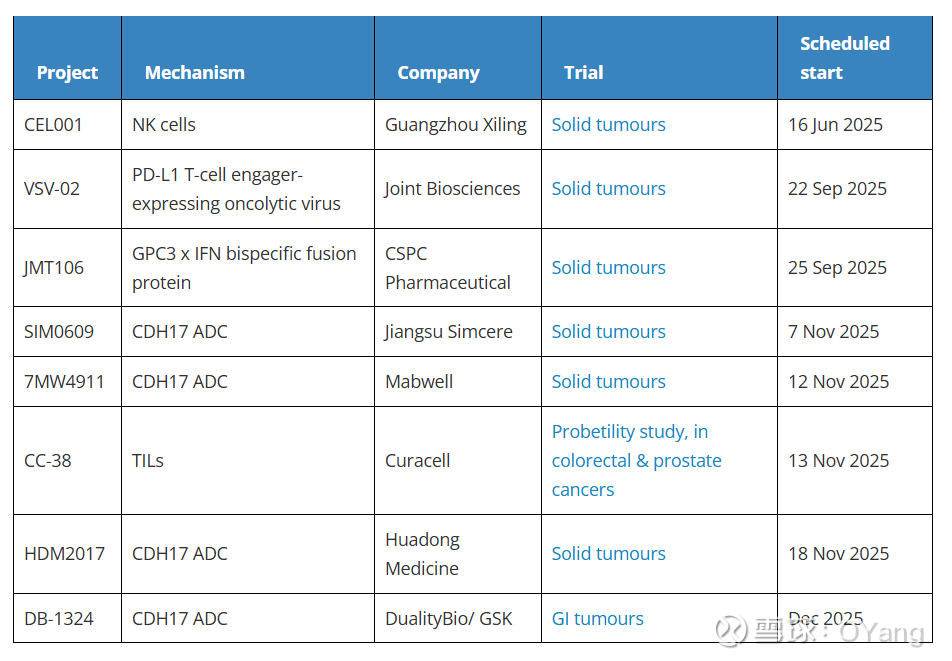Select the Trial column header
Viewport: 952px width, 661px height.
(583, 73)
